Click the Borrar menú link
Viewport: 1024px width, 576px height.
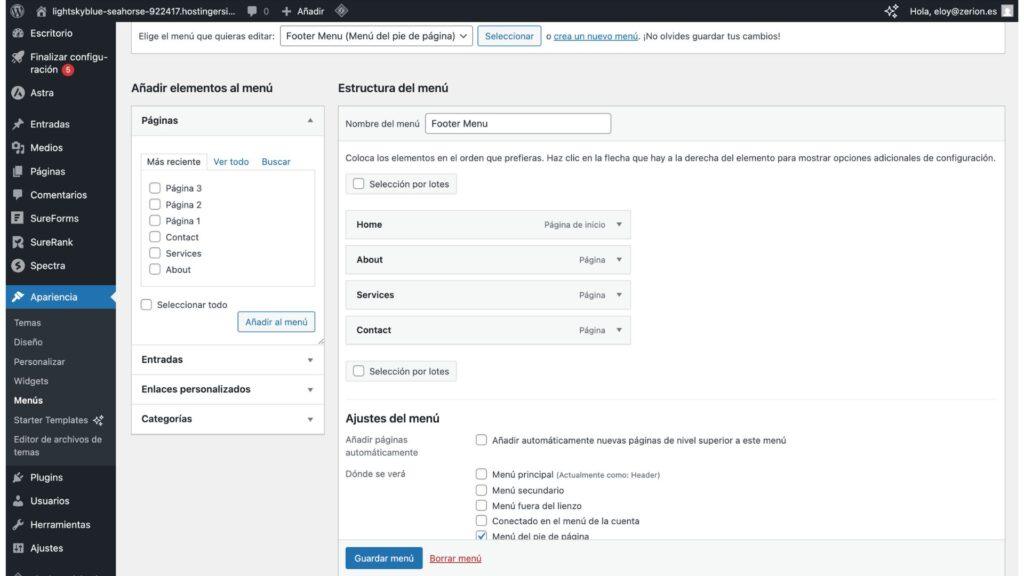click(455, 558)
